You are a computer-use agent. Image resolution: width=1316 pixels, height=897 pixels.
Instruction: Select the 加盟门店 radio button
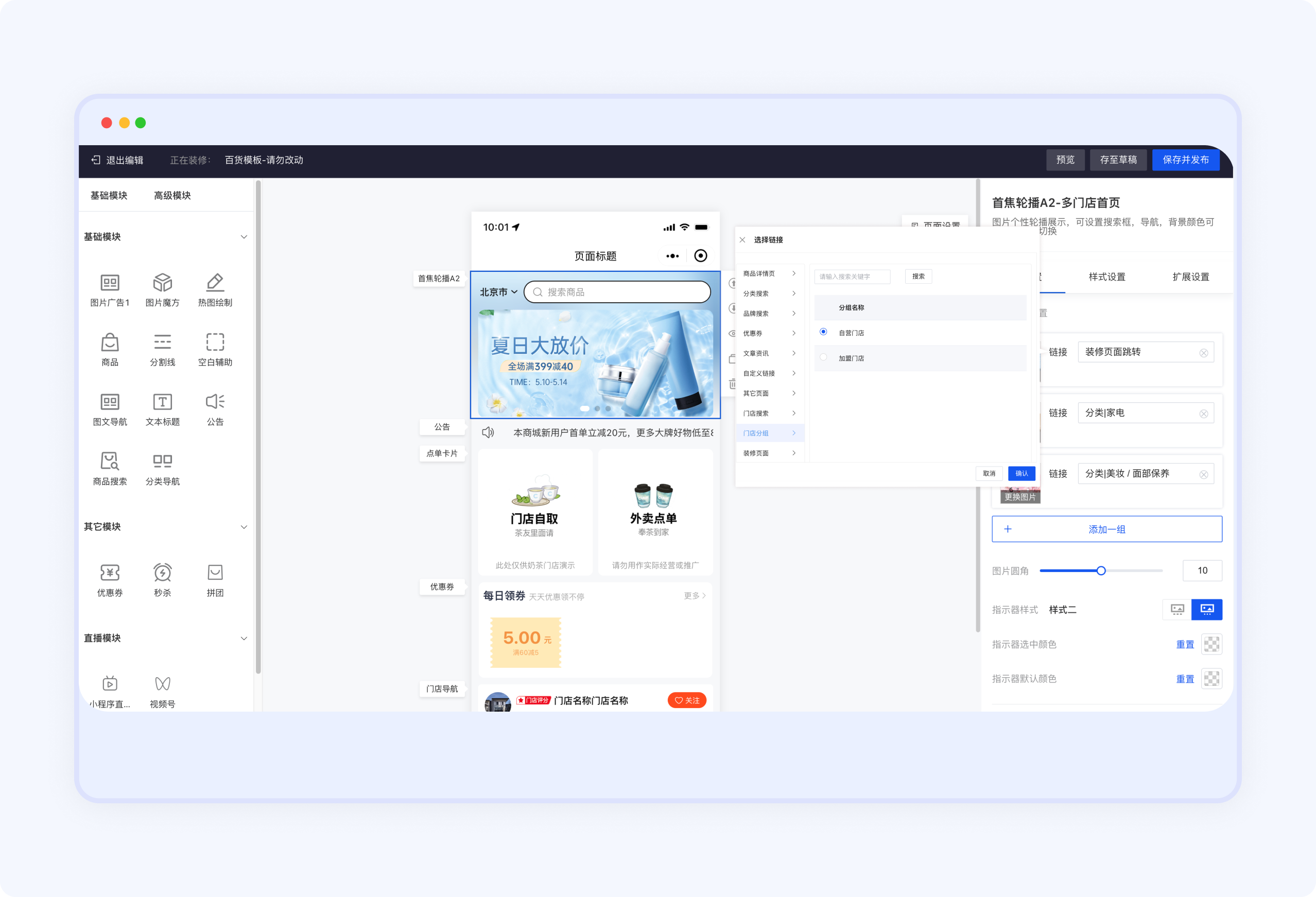(x=823, y=357)
